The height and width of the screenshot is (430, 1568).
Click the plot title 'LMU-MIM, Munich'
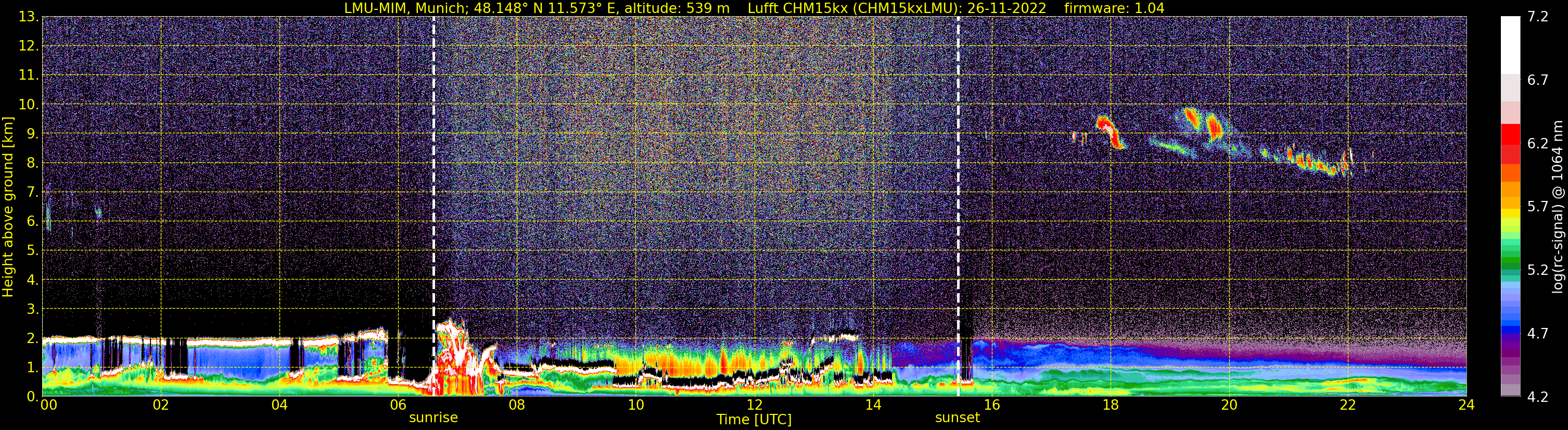pyautogui.click(x=406, y=8)
